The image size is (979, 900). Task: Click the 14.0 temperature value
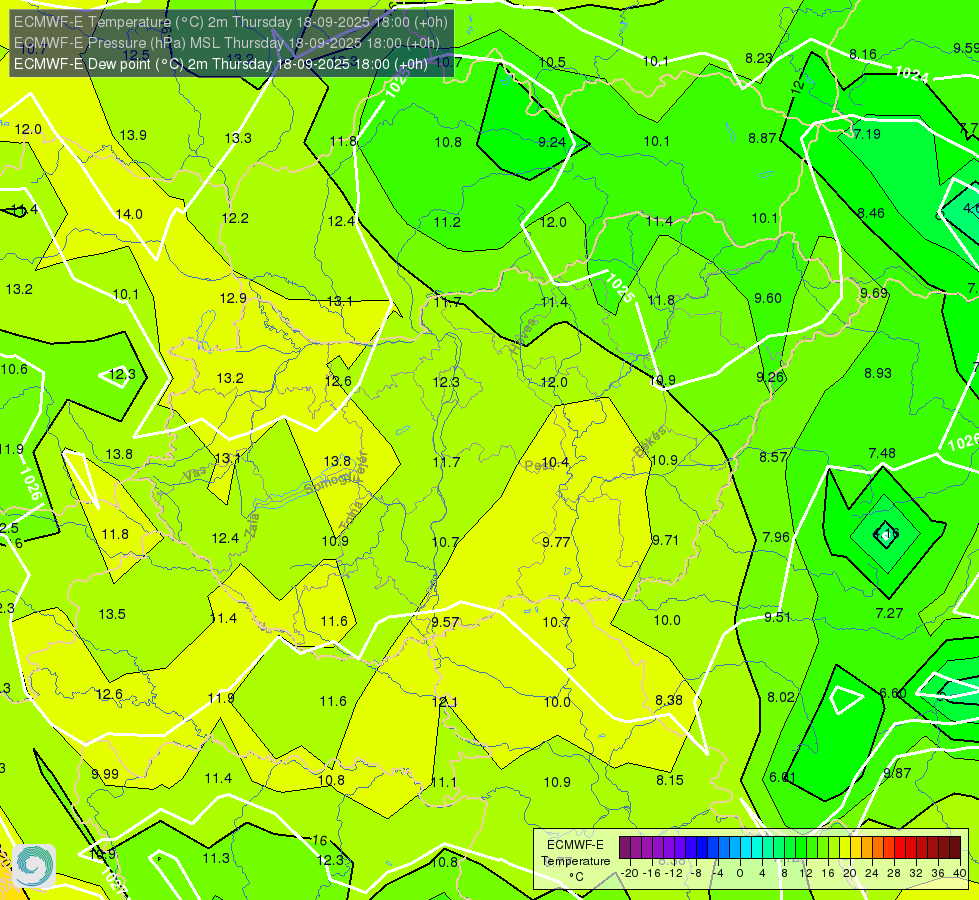(129, 214)
